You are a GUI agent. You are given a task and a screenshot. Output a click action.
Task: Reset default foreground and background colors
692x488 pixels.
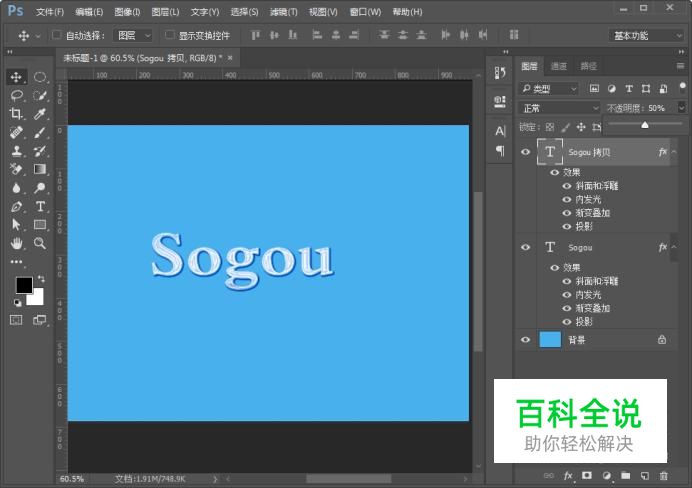coord(18,303)
